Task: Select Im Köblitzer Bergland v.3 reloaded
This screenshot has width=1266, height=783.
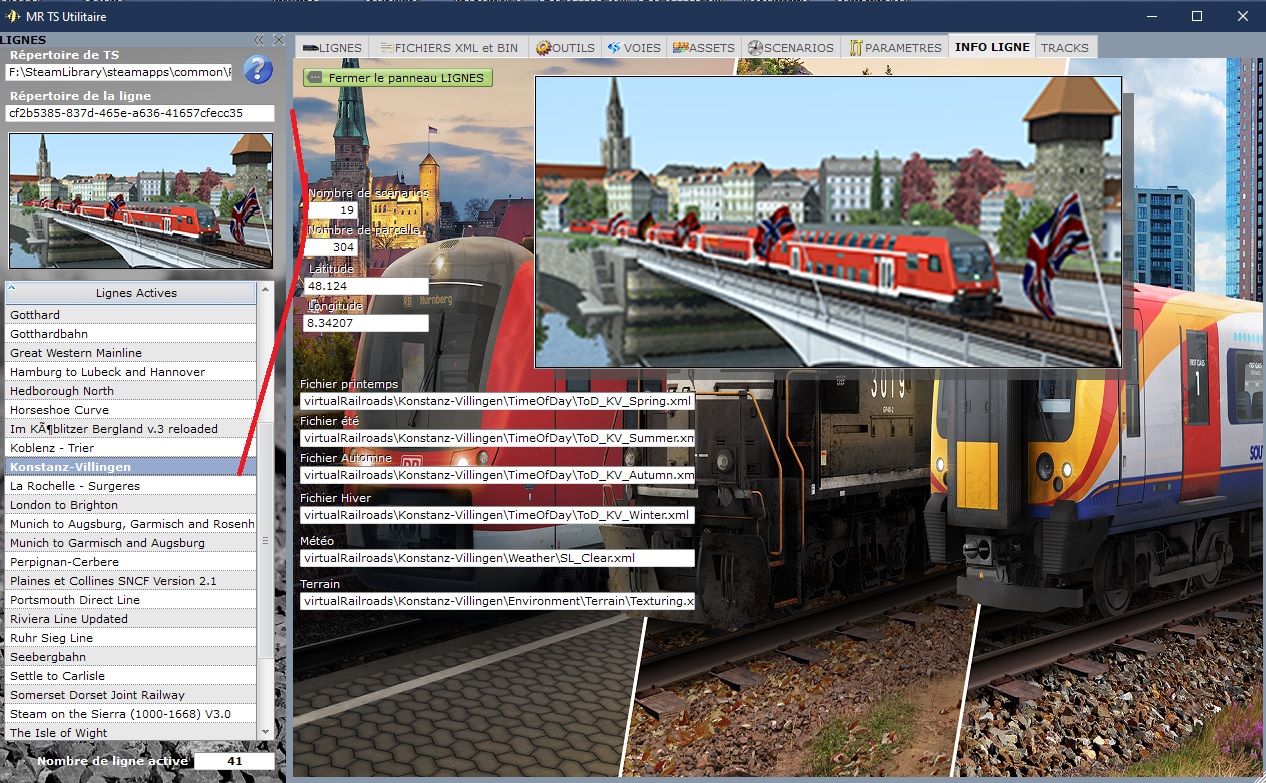Action: point(130,429)
